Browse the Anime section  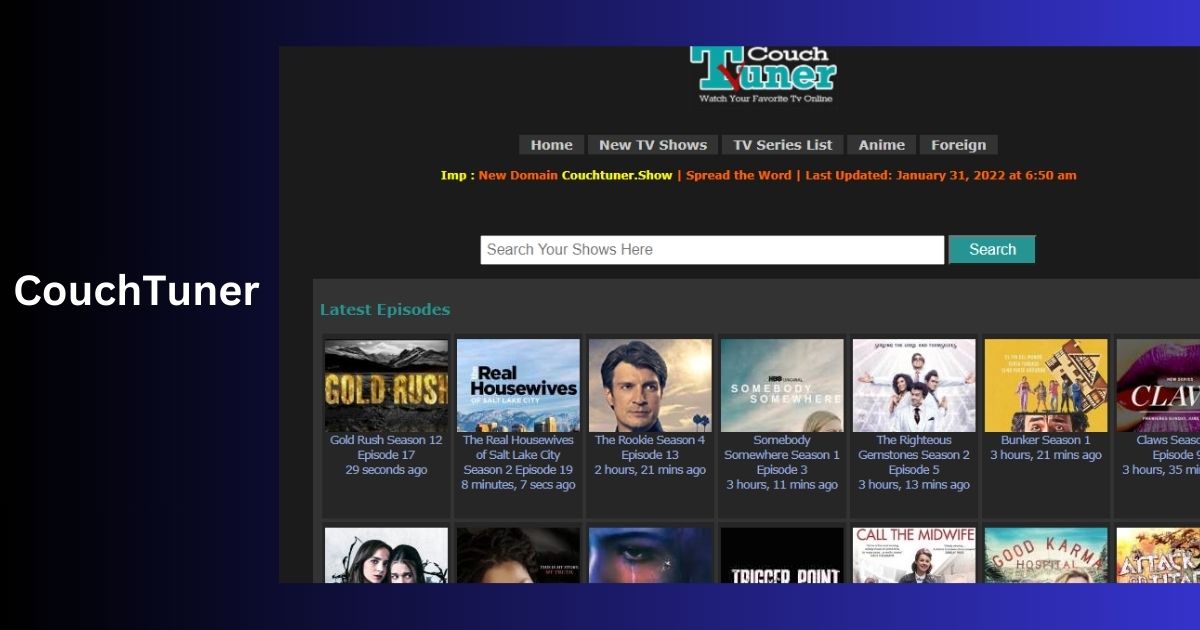click(x=881, y=144)
